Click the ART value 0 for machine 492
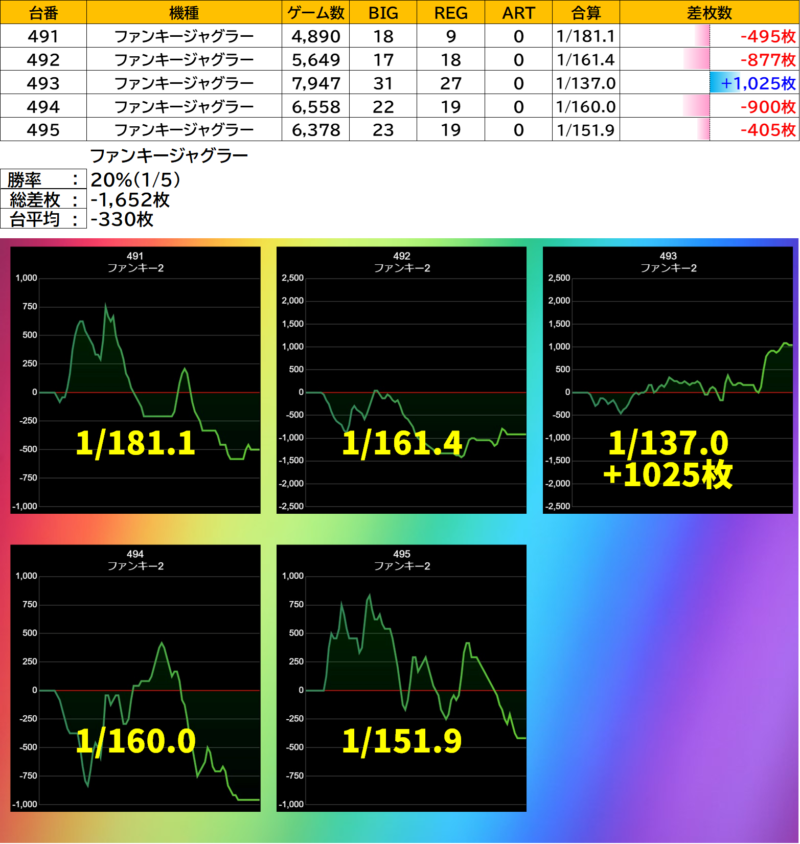The width and height of the screenshot is (800, 844). (x=518, y=59)
